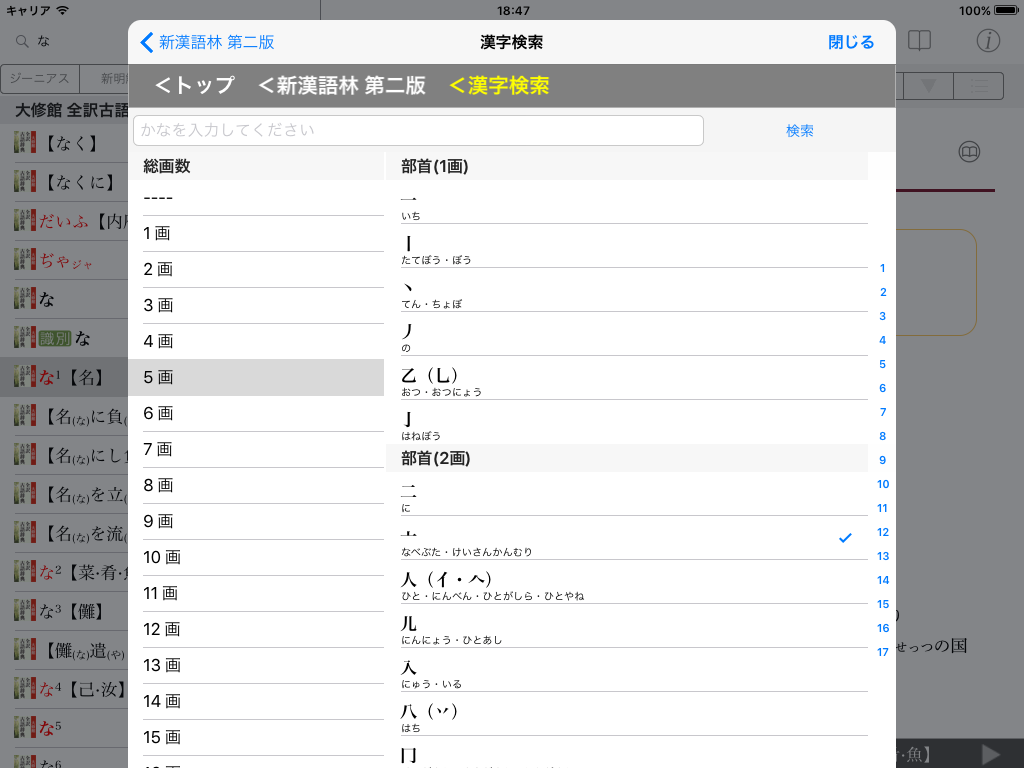Tap the open book icon in toolbar
The height and width of the screenshot is (768, 1024).
tap(919, 41)
